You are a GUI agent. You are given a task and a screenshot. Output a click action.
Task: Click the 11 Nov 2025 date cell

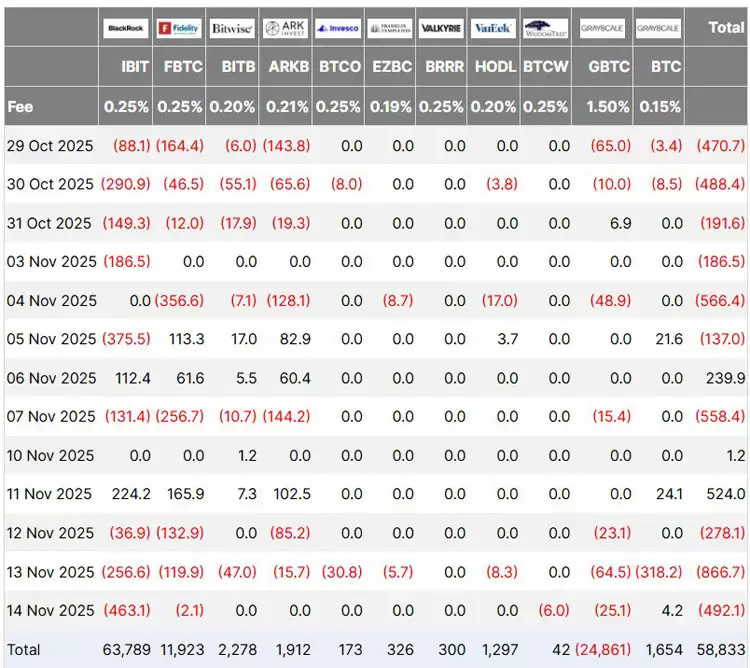coord(50,494)
